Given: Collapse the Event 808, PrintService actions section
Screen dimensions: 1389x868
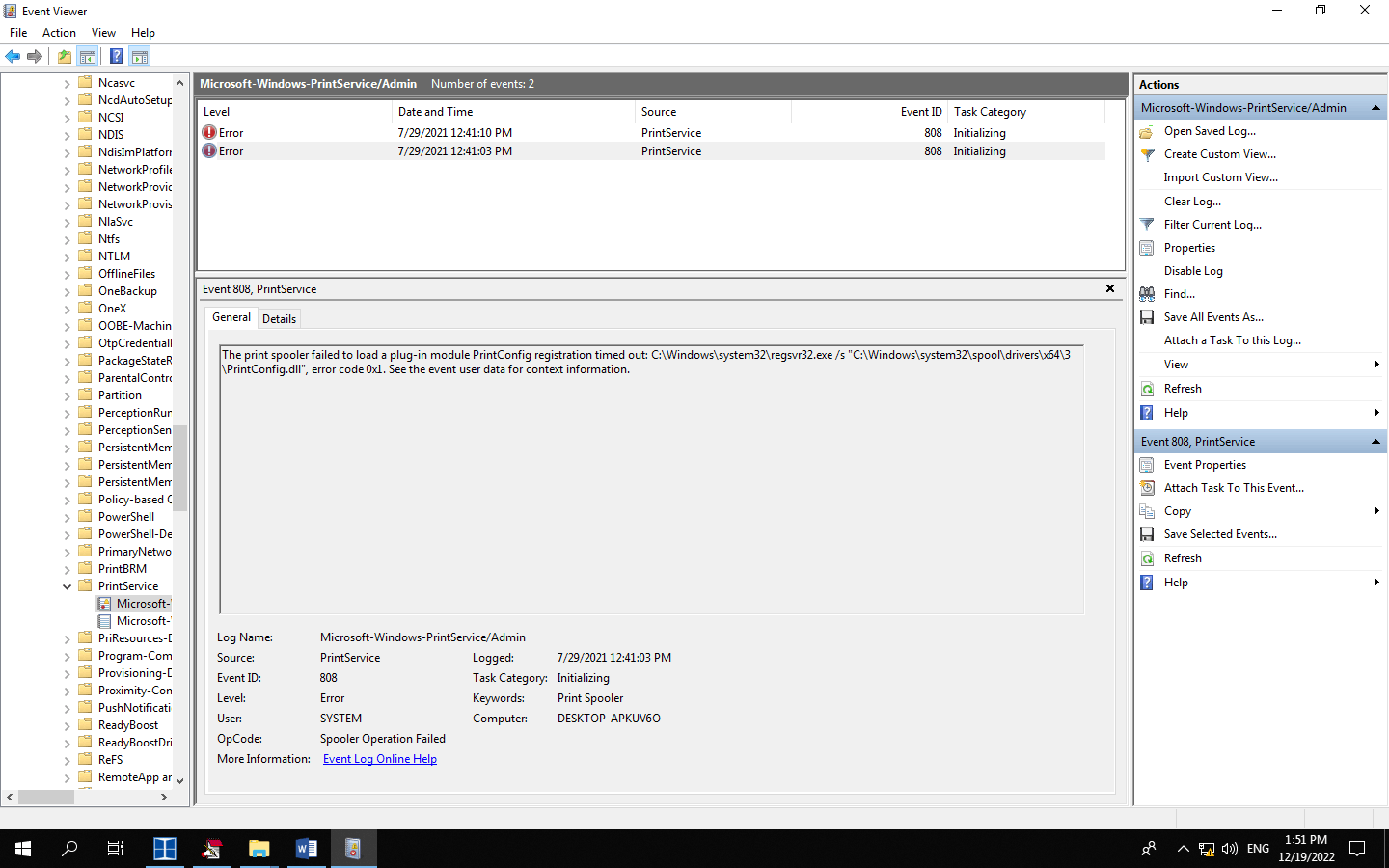Looking at the screenshot, I should (1375, 442).
